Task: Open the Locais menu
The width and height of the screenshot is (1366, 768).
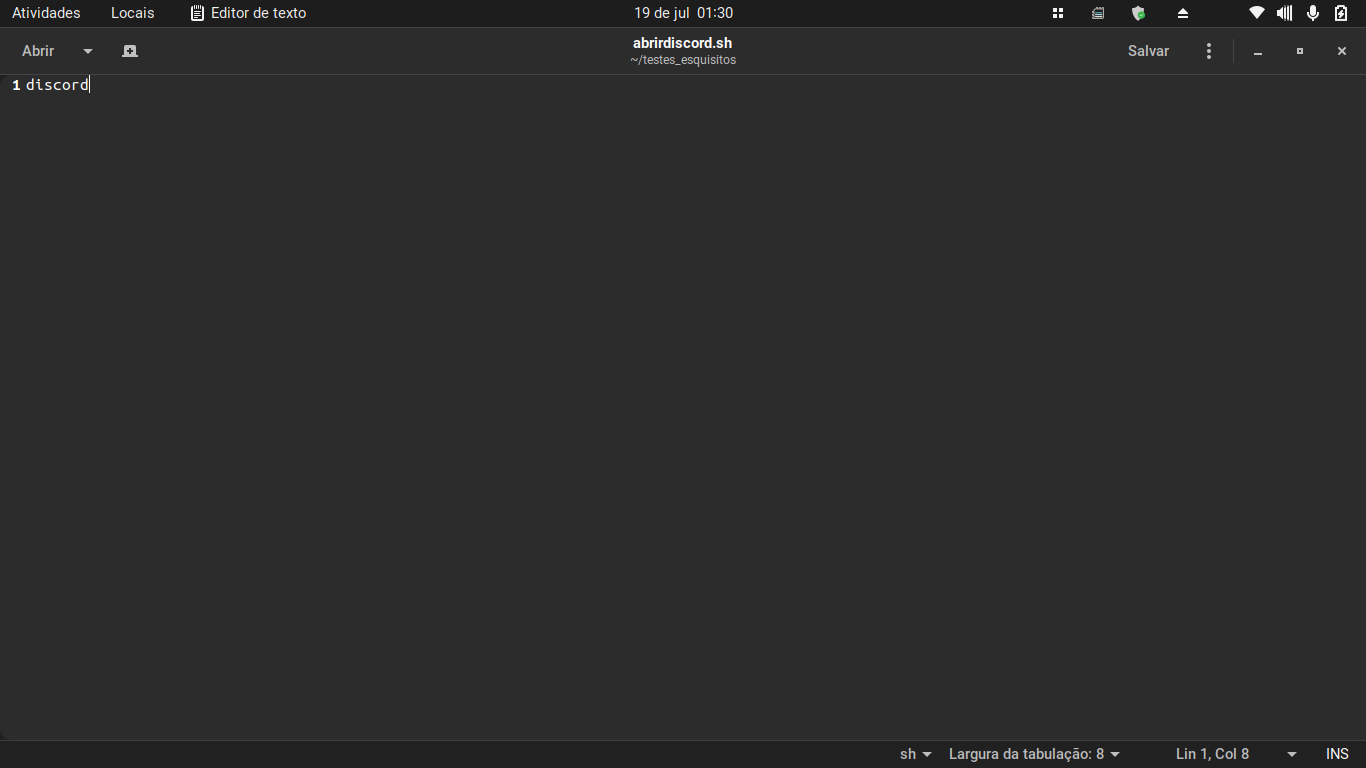Action: coord(133,13)
